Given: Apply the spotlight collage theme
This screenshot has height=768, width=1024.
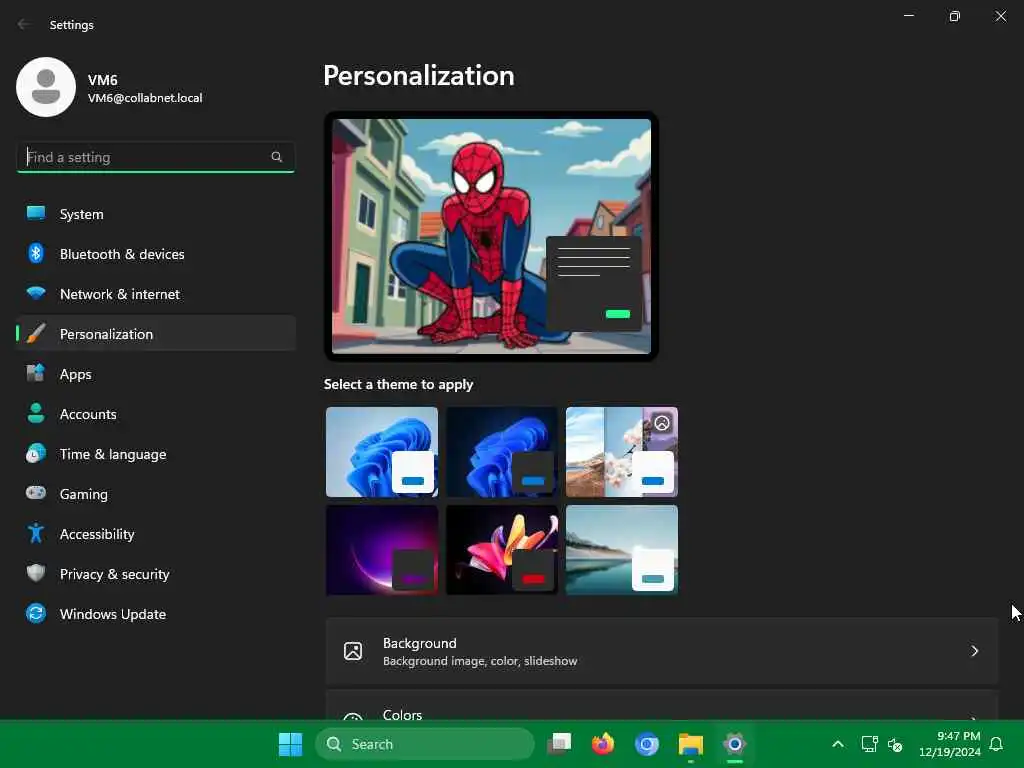Looking at the screenshot, I should 622,452.
